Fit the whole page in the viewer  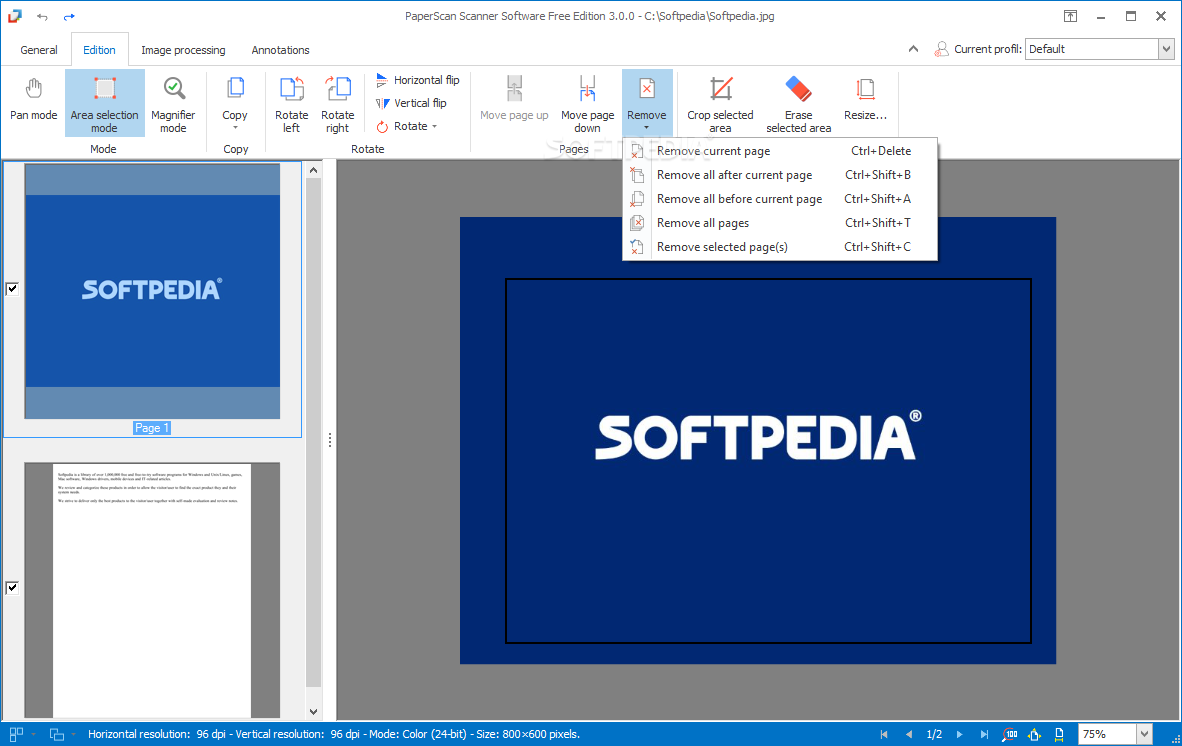(1034, 734)
